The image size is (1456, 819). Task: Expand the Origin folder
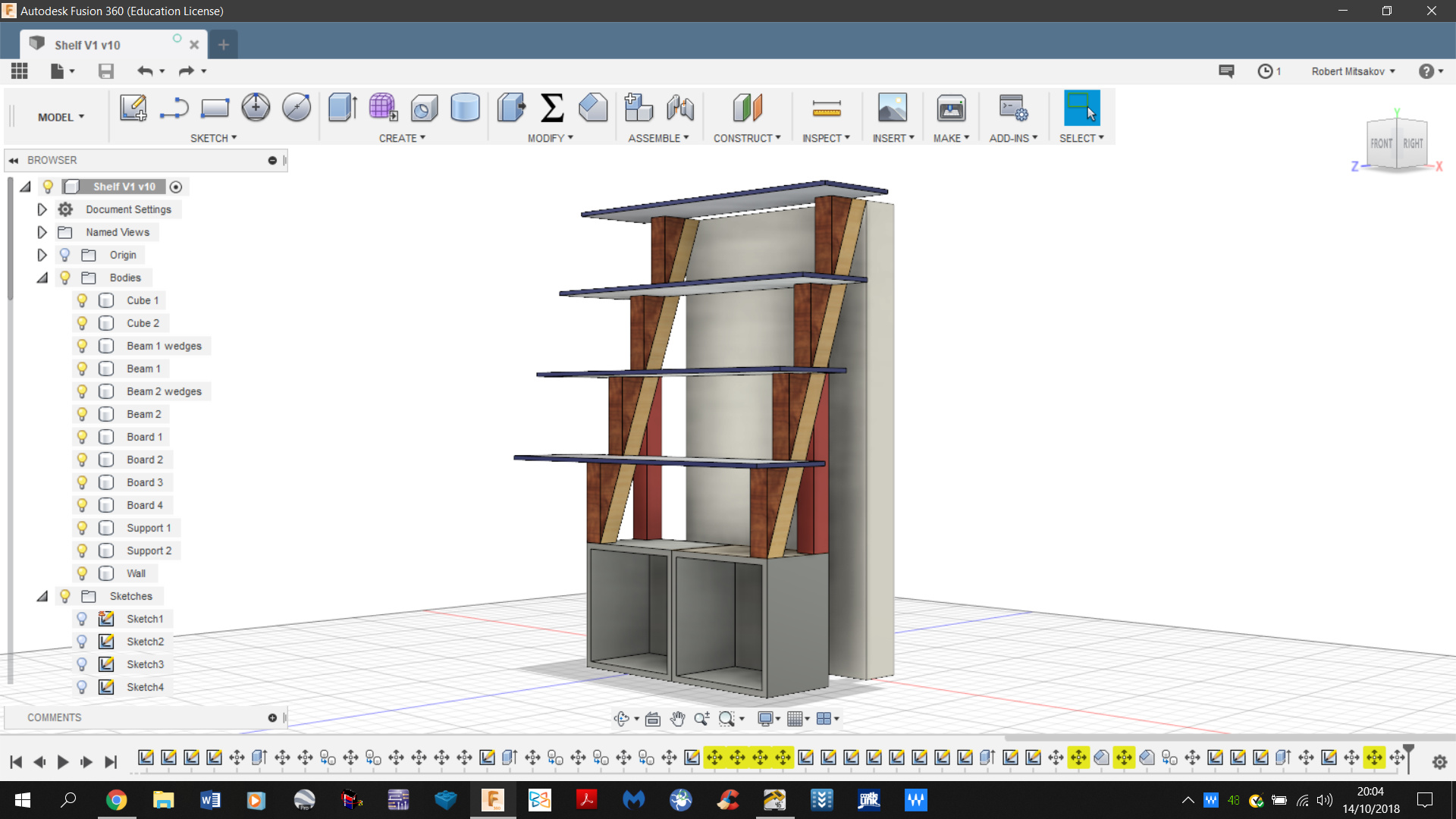[x=42, y=255]
